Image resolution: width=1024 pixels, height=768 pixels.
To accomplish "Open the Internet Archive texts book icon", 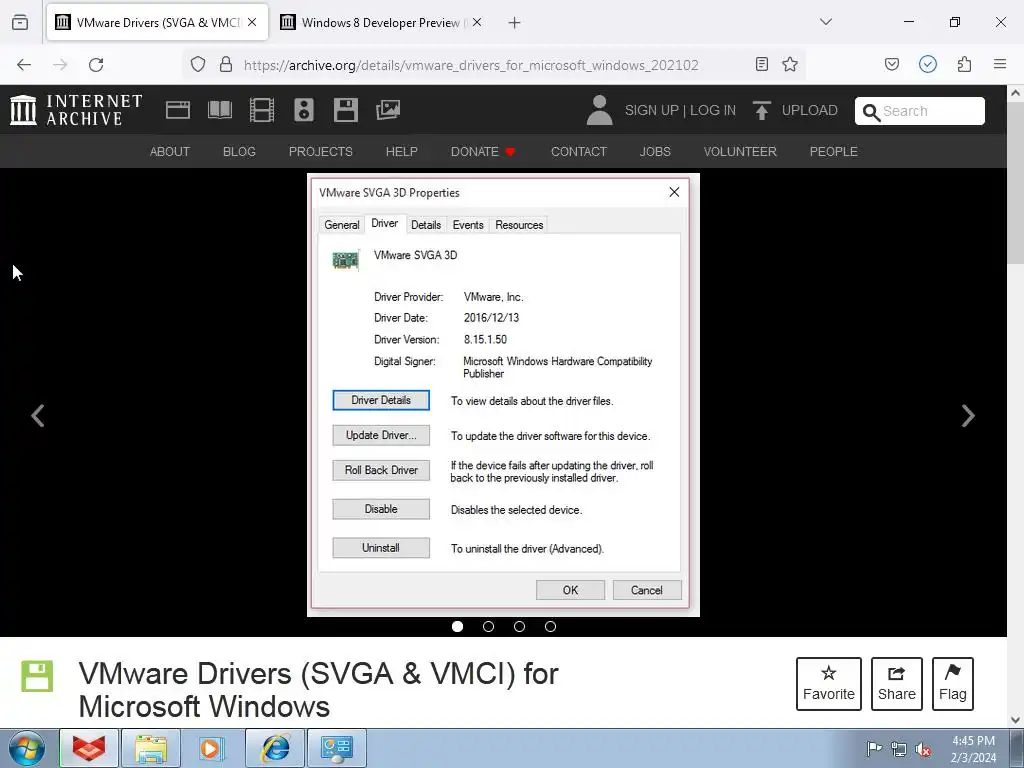I will pyautogui.click(x=219, y=110).
